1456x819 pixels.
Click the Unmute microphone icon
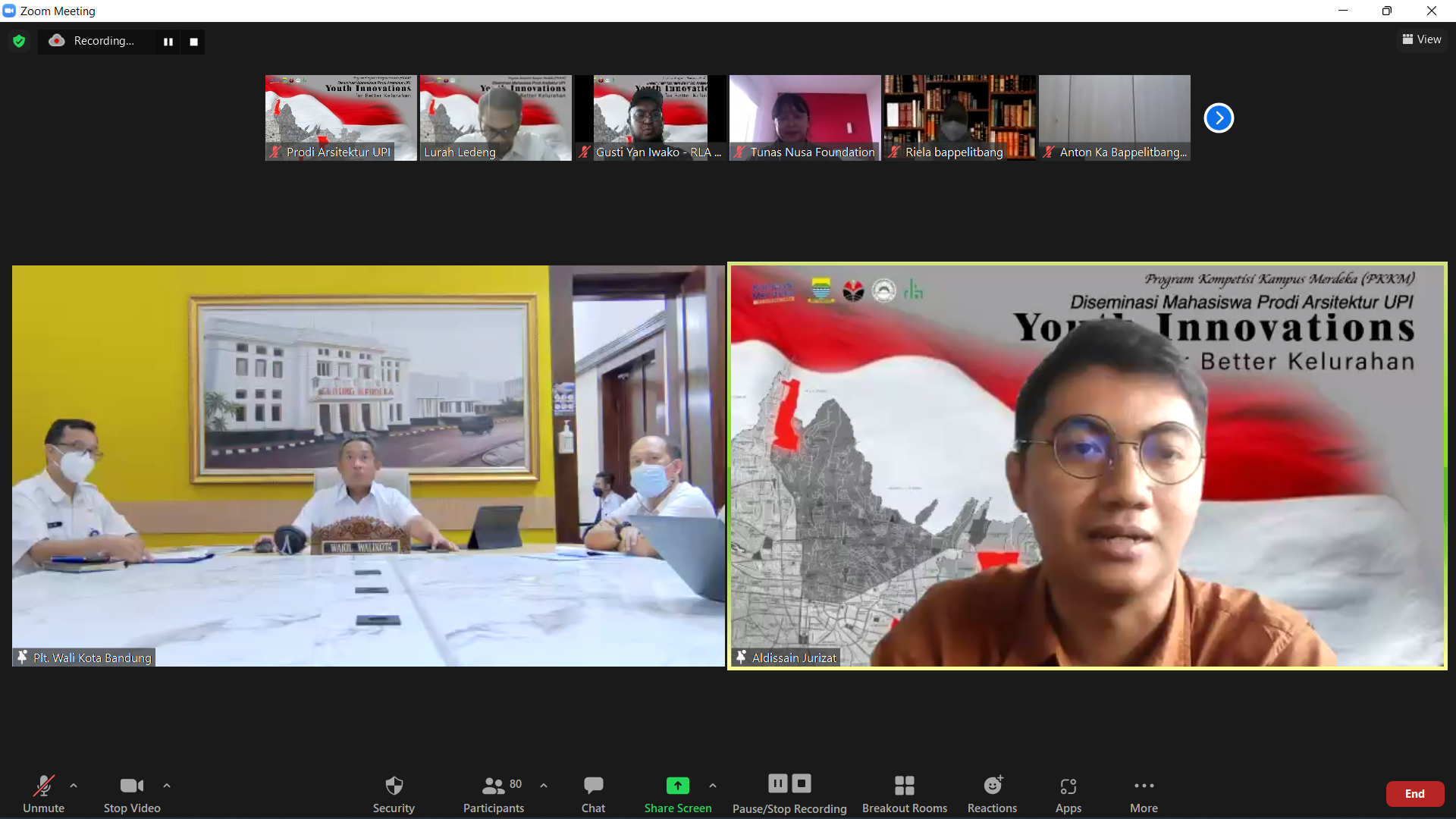point(43,786)
